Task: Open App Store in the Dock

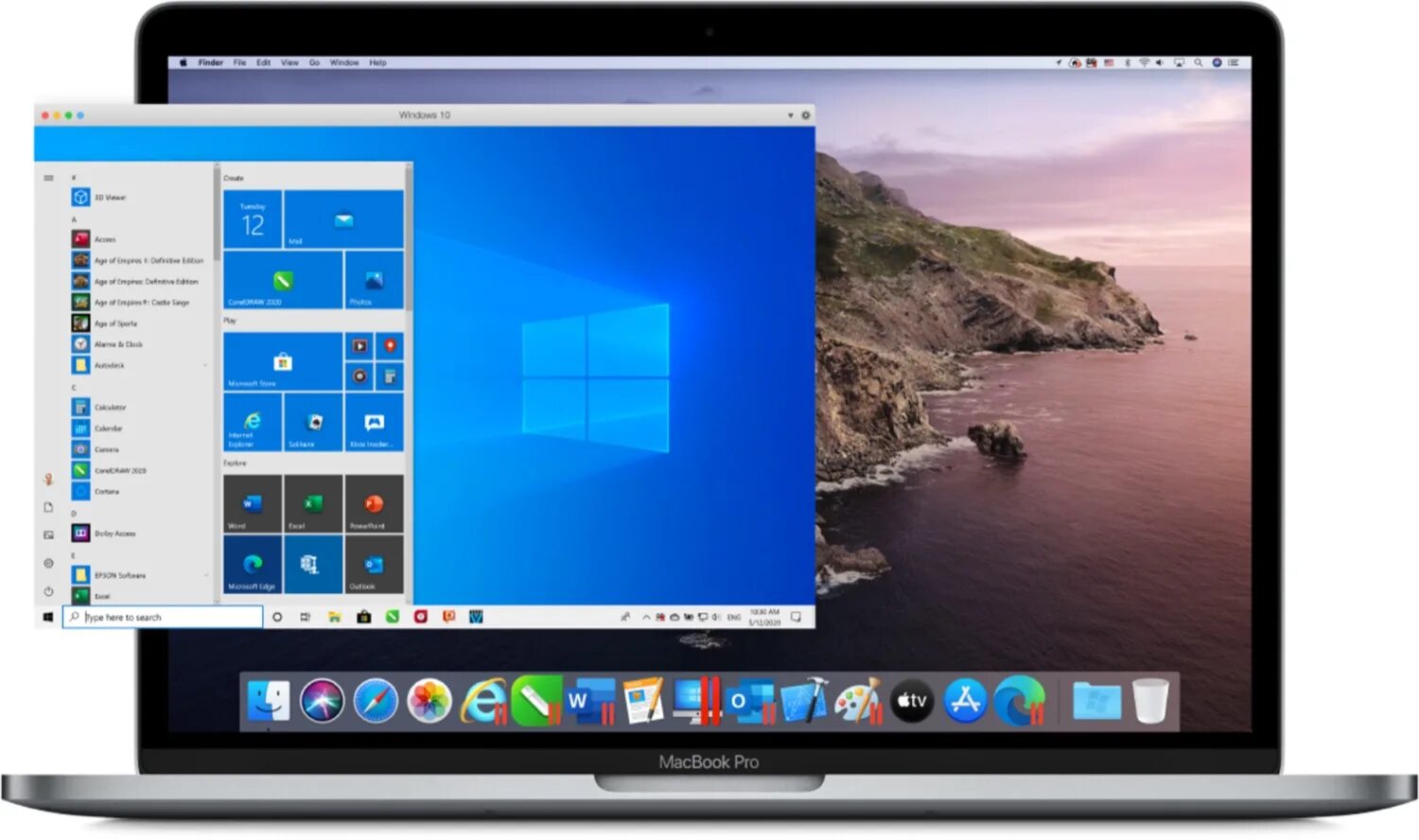Action: pos(966,702)
